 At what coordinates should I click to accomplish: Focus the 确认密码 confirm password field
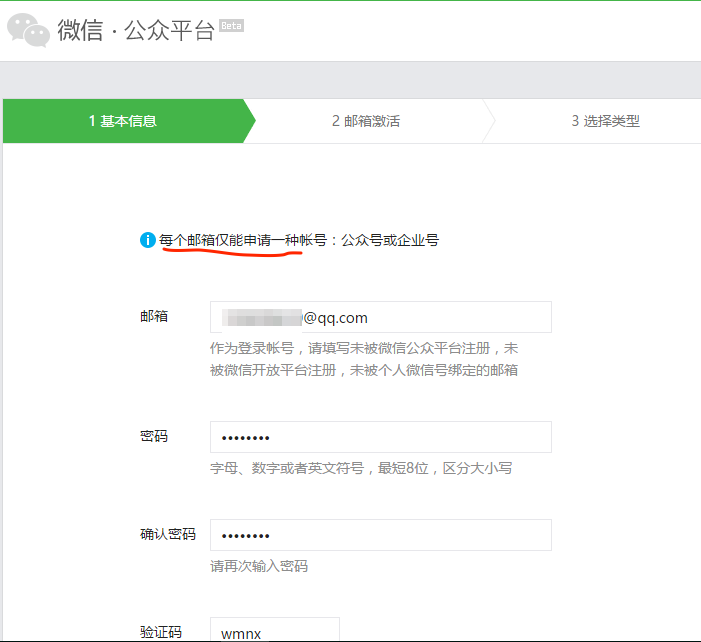[x=381, y=535]
